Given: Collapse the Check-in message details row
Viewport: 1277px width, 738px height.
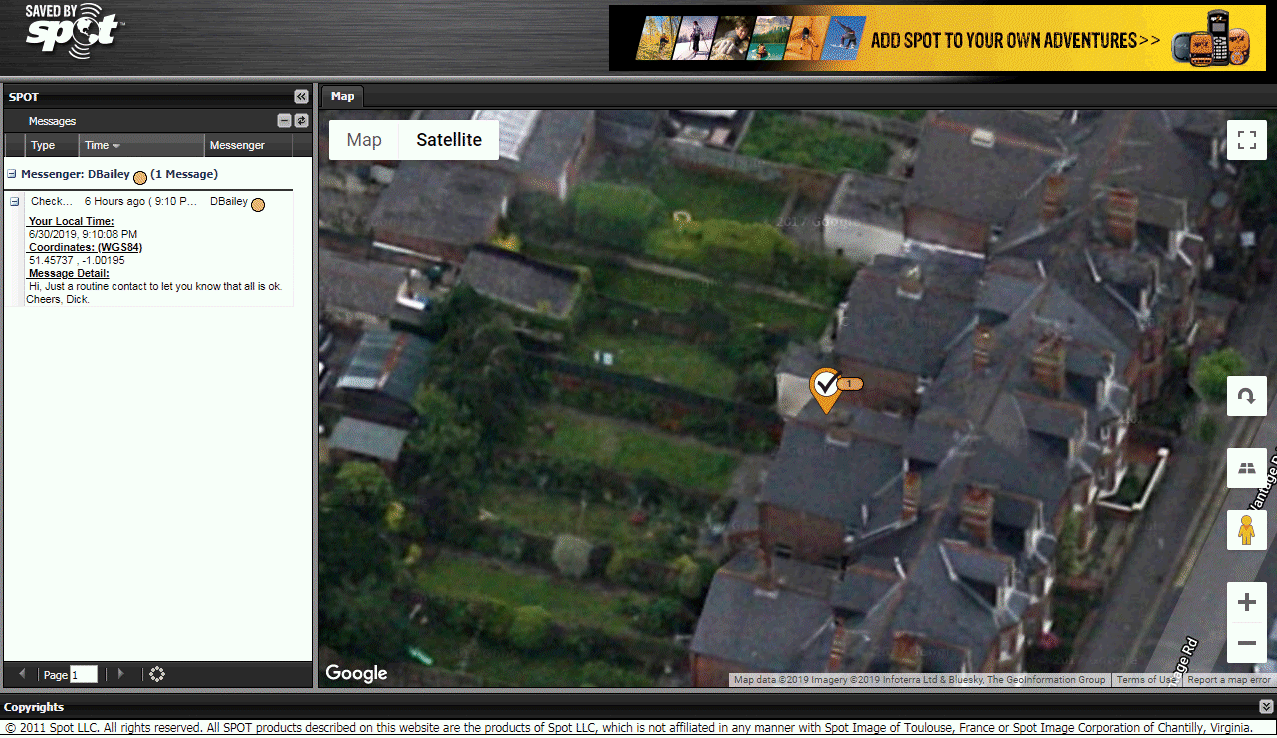Looking at the screenshot, I should point(15,202).
